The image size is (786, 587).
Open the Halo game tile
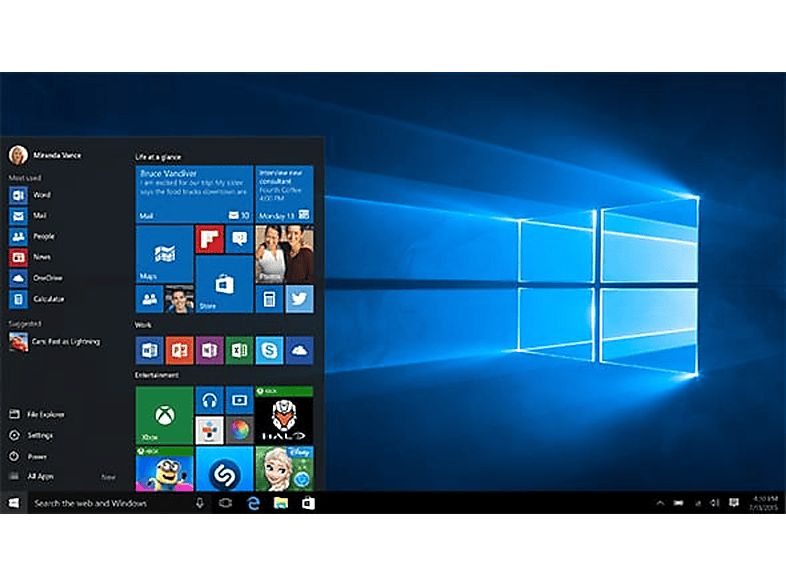(x=284, y=415)
